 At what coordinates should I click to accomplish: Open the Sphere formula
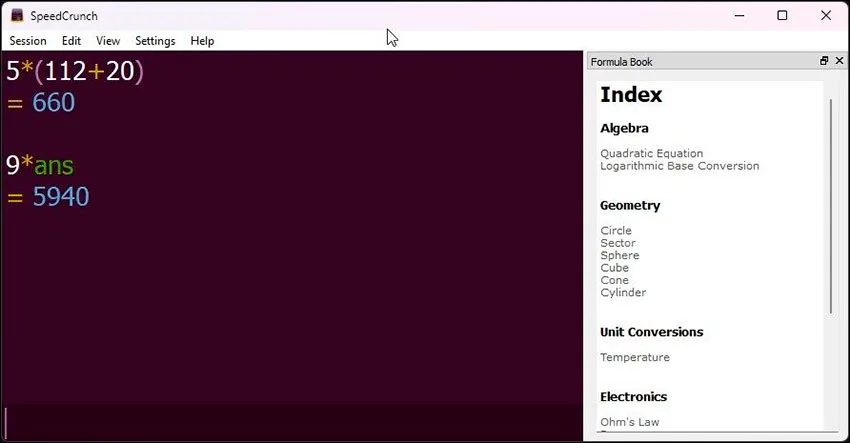coord(620,255)
